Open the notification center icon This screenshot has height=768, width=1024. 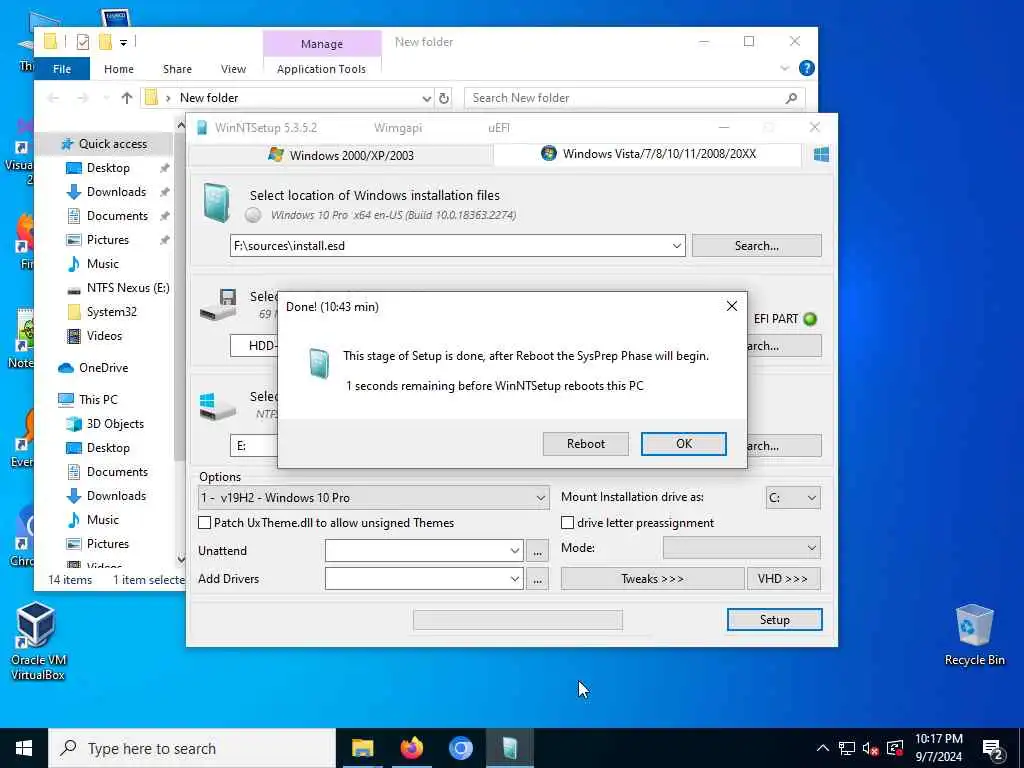pos(993,748)
